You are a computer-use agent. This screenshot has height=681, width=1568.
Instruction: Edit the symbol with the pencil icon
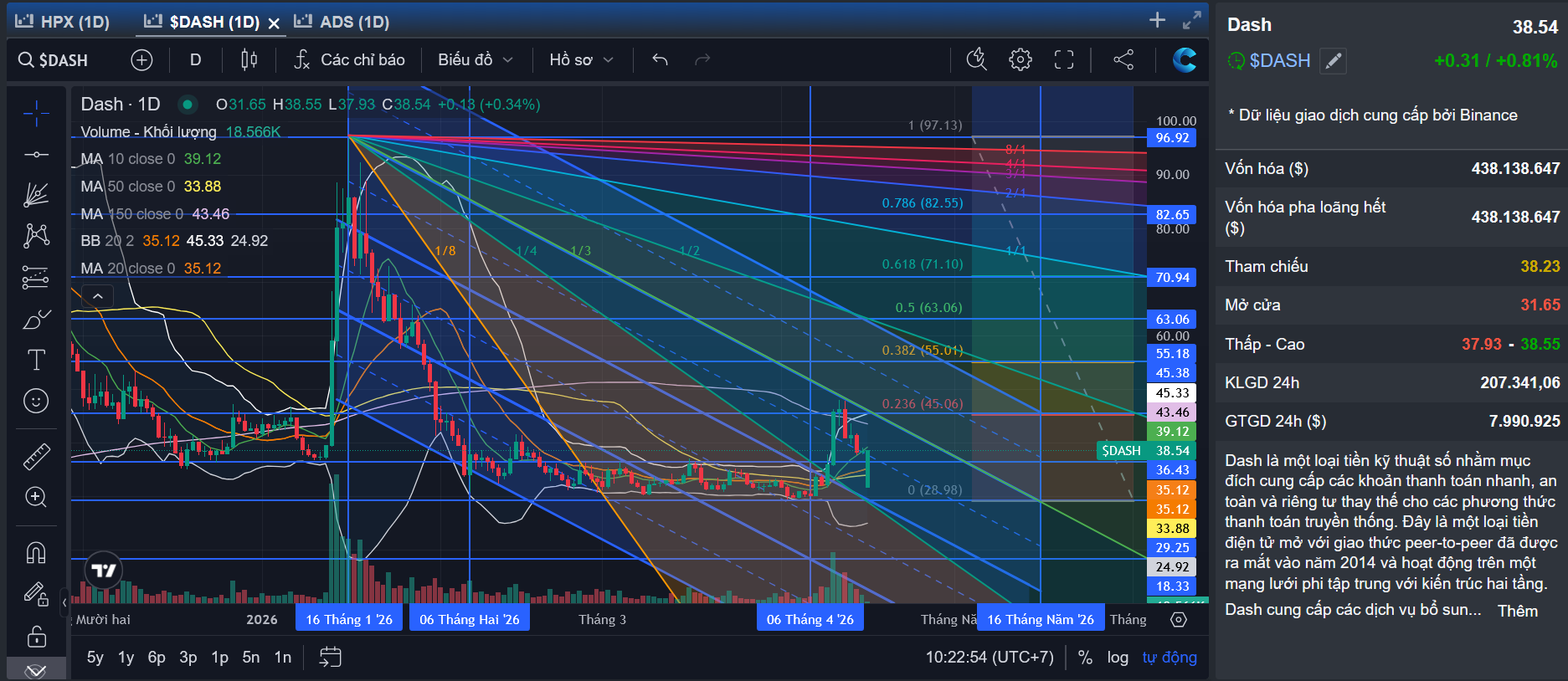pyautogui.click(x=1333, y=61)
